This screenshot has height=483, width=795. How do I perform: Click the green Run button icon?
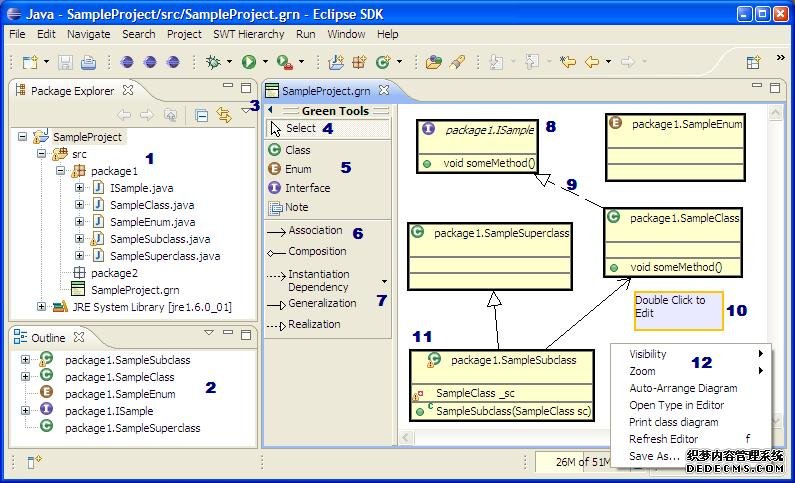point(248,62)
